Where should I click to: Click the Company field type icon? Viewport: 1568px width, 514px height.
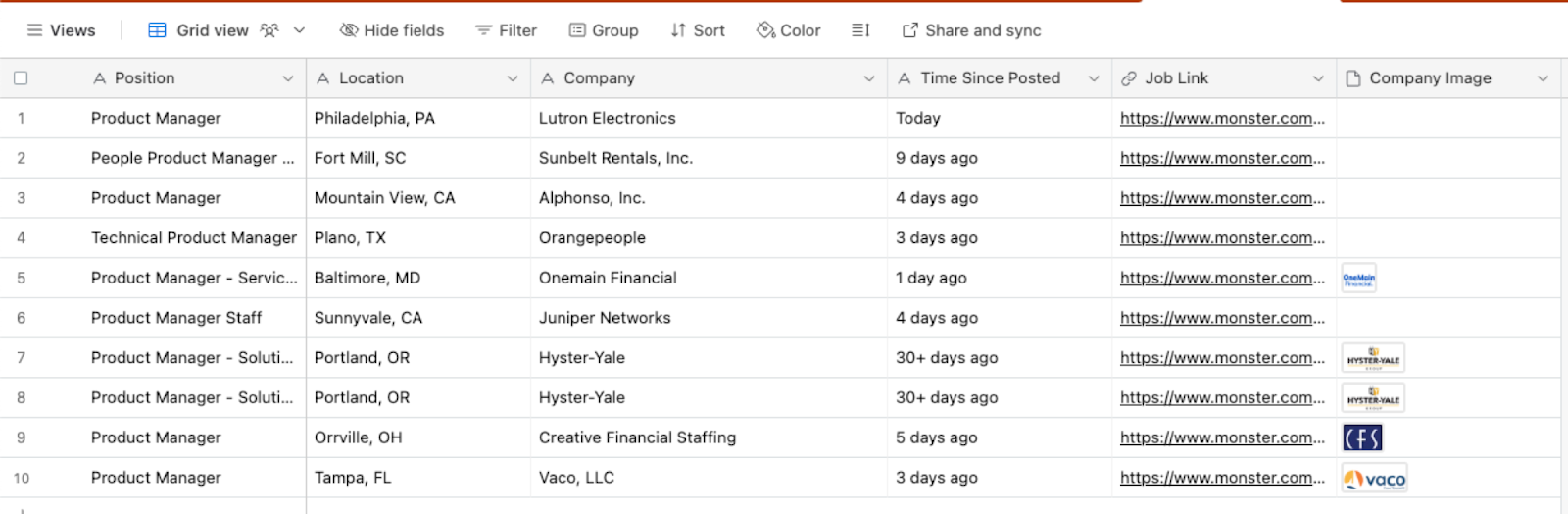548,78
